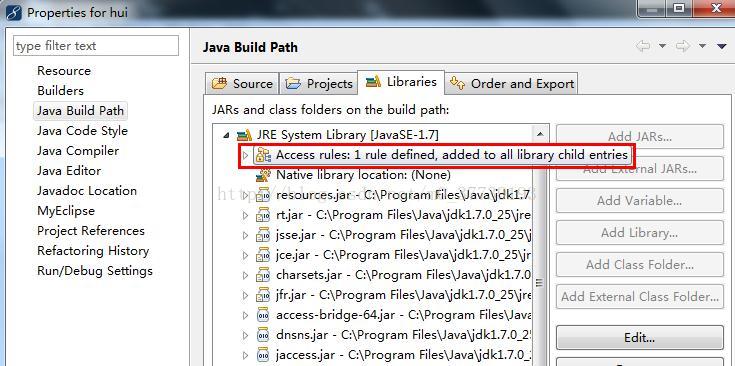Viewport: 735px width, 366px height.
Task: Expand the jaccess.jar entry
Action: coord(245,355)
